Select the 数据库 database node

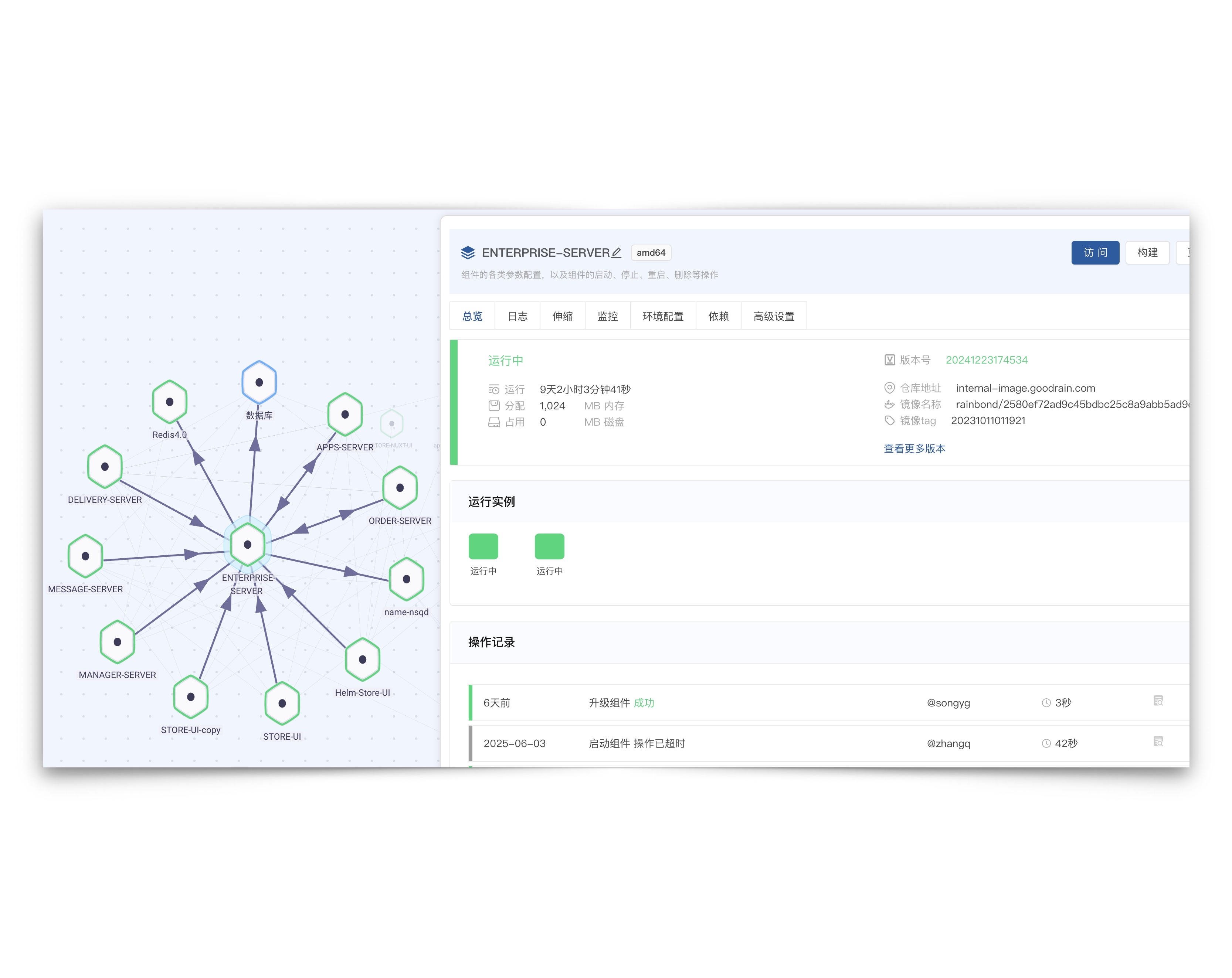pos(259,382)
